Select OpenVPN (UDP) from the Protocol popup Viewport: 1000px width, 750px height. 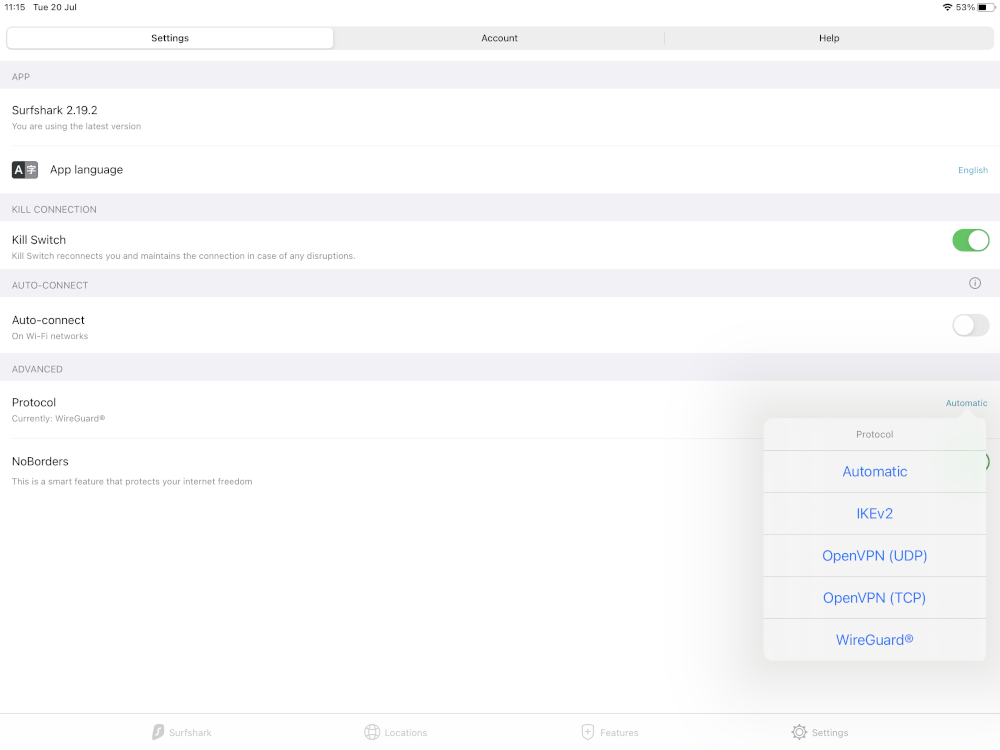pos(874,555)
